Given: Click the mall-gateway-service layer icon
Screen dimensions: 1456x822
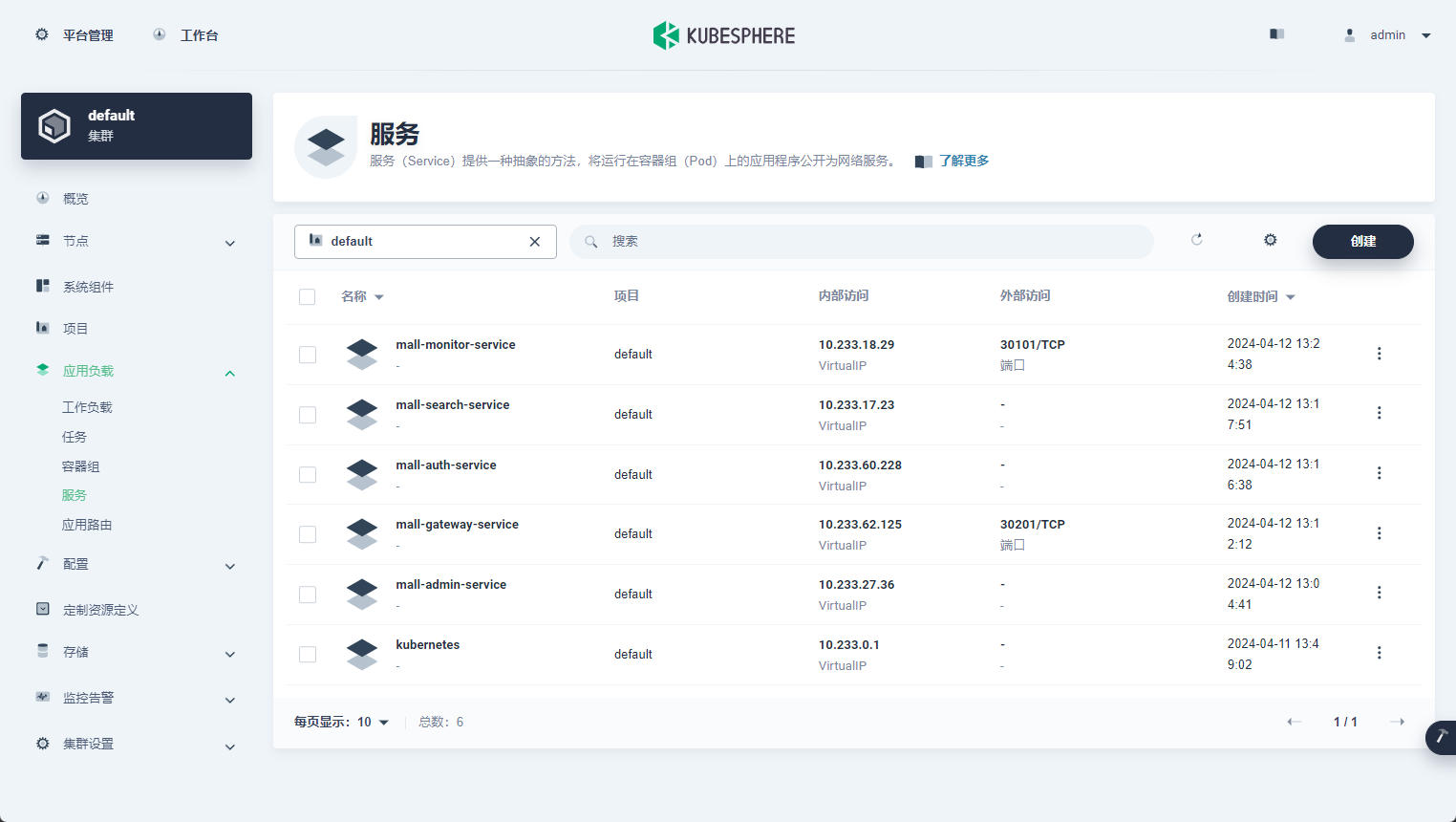Looking at the screenshot, I should [362, 534].
